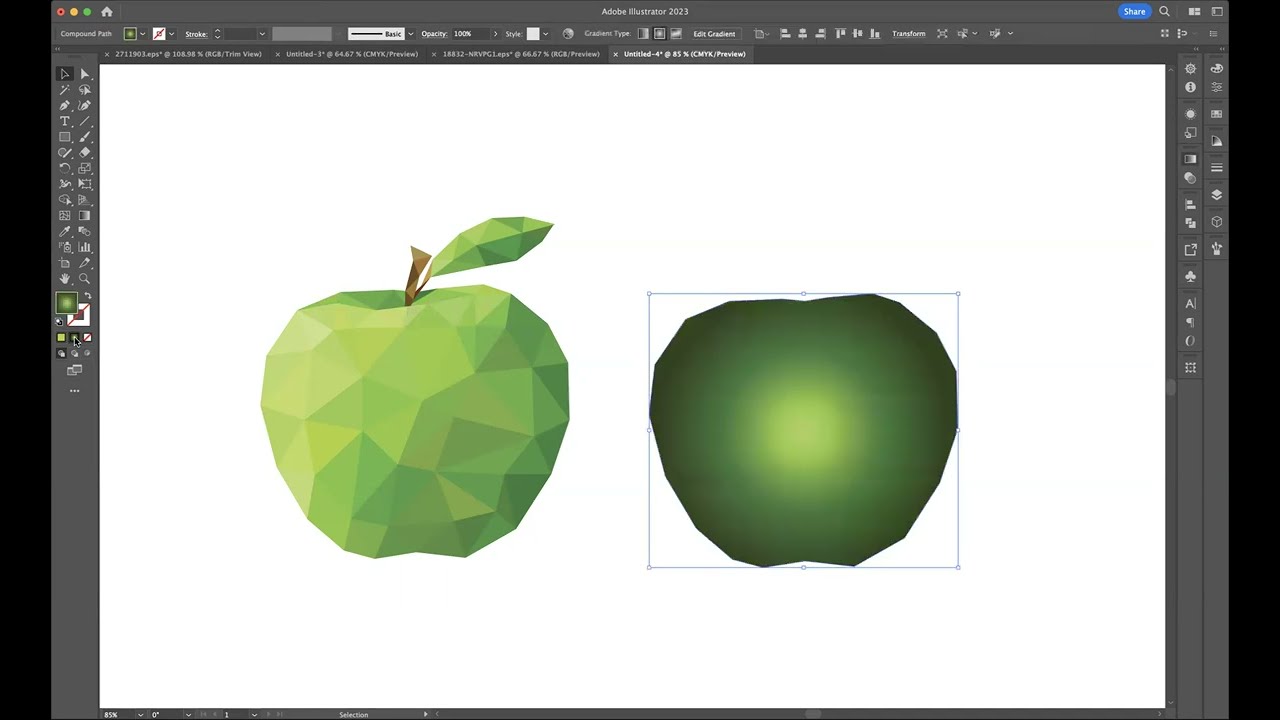Viewport: 1280px width, 720px height.
Task: Select the Rectangle tool
Action: pos(65,137)
